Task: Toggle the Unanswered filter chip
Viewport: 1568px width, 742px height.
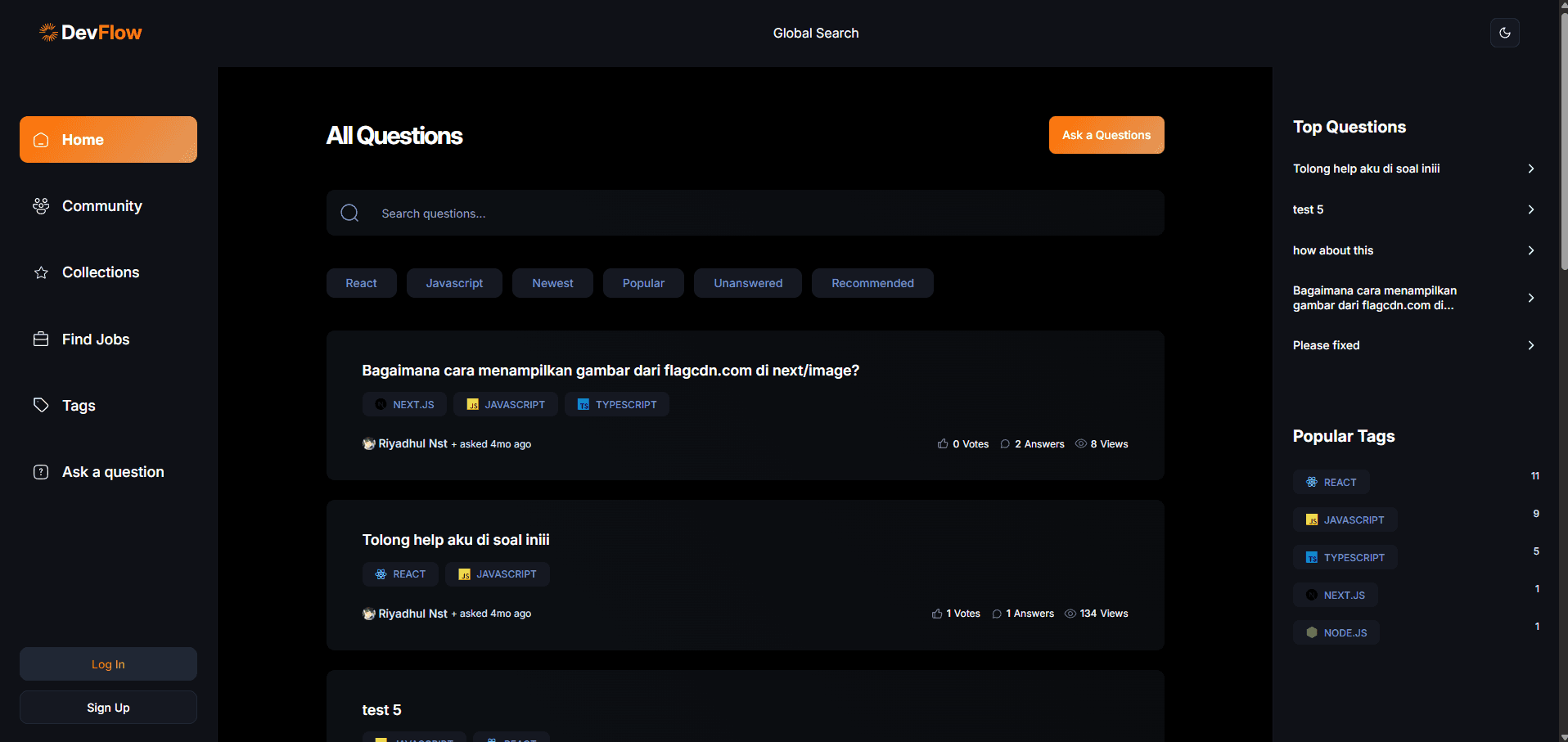Action: pos(747,283)
